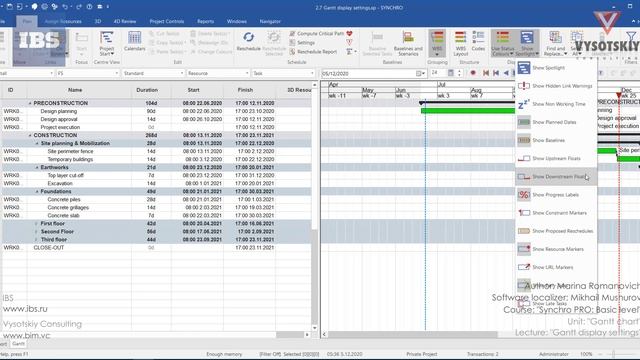Click the Show Spotlight ribbon button
640x360 pixels.
point(527,43)
